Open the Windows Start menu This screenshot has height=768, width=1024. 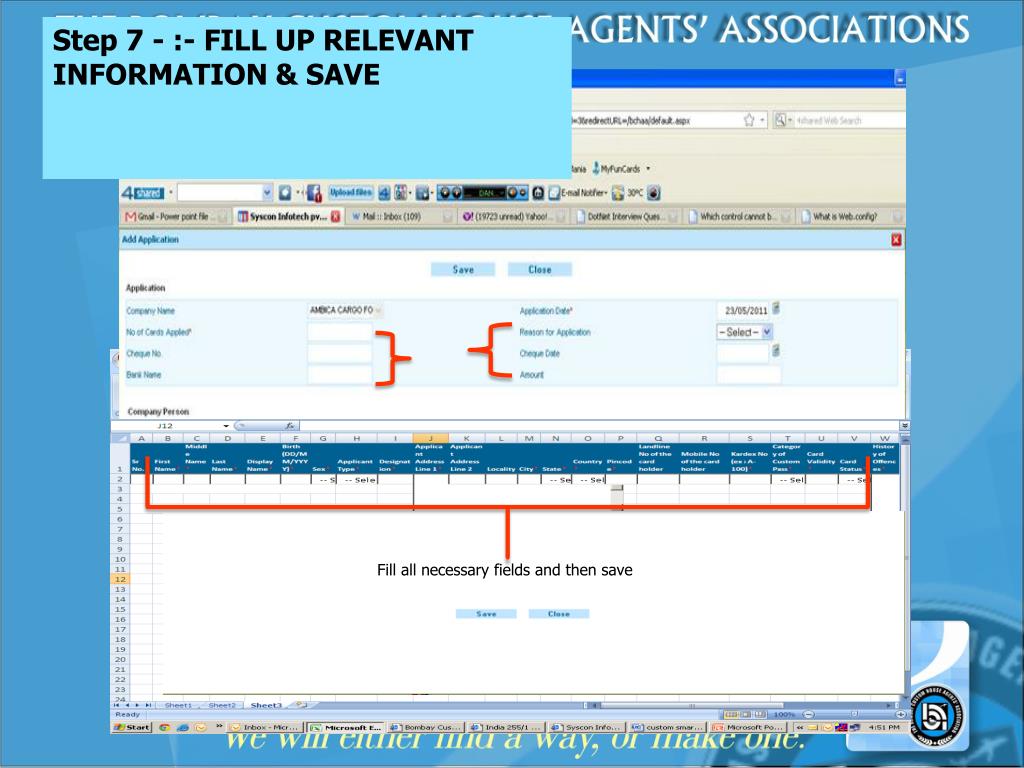pos(133,727)
